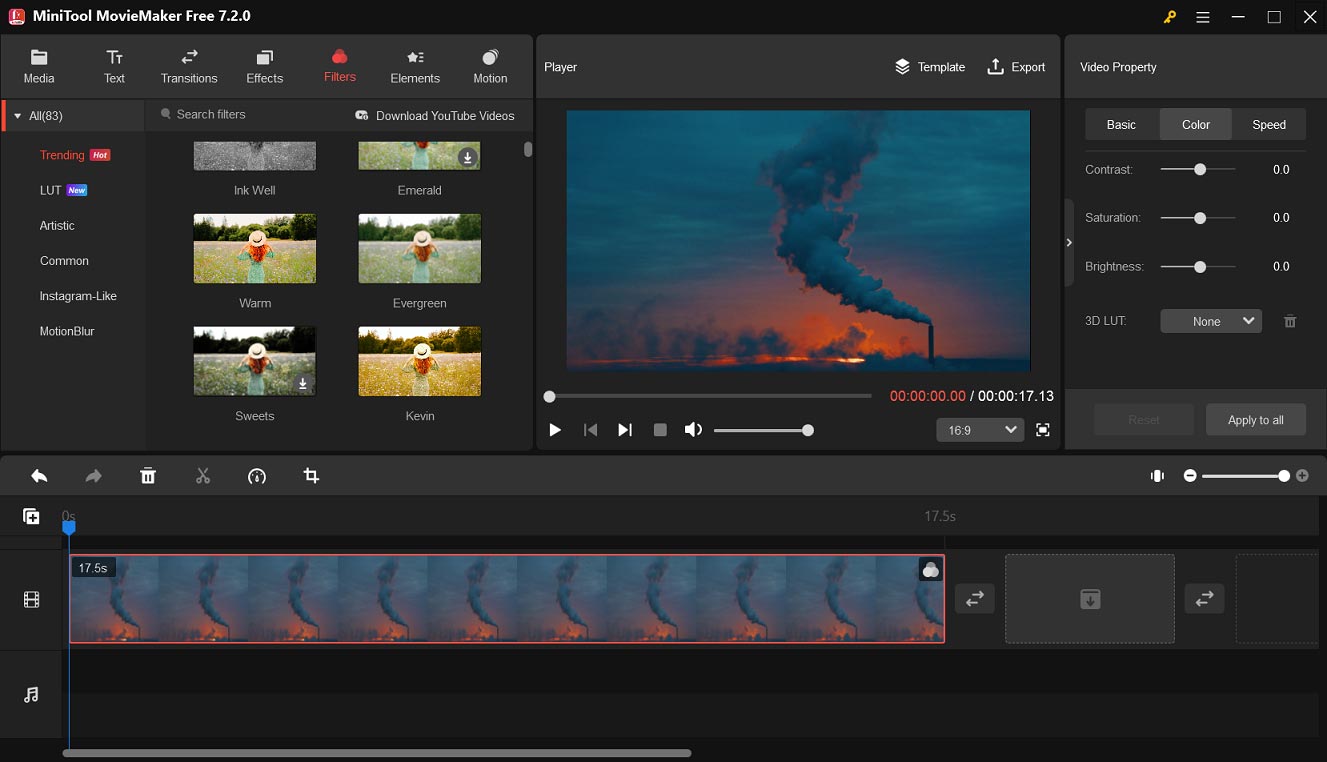Stop the video playback
Image resolution: width=1327 pixels, height=762 pixels.
(x=660, y=430)
